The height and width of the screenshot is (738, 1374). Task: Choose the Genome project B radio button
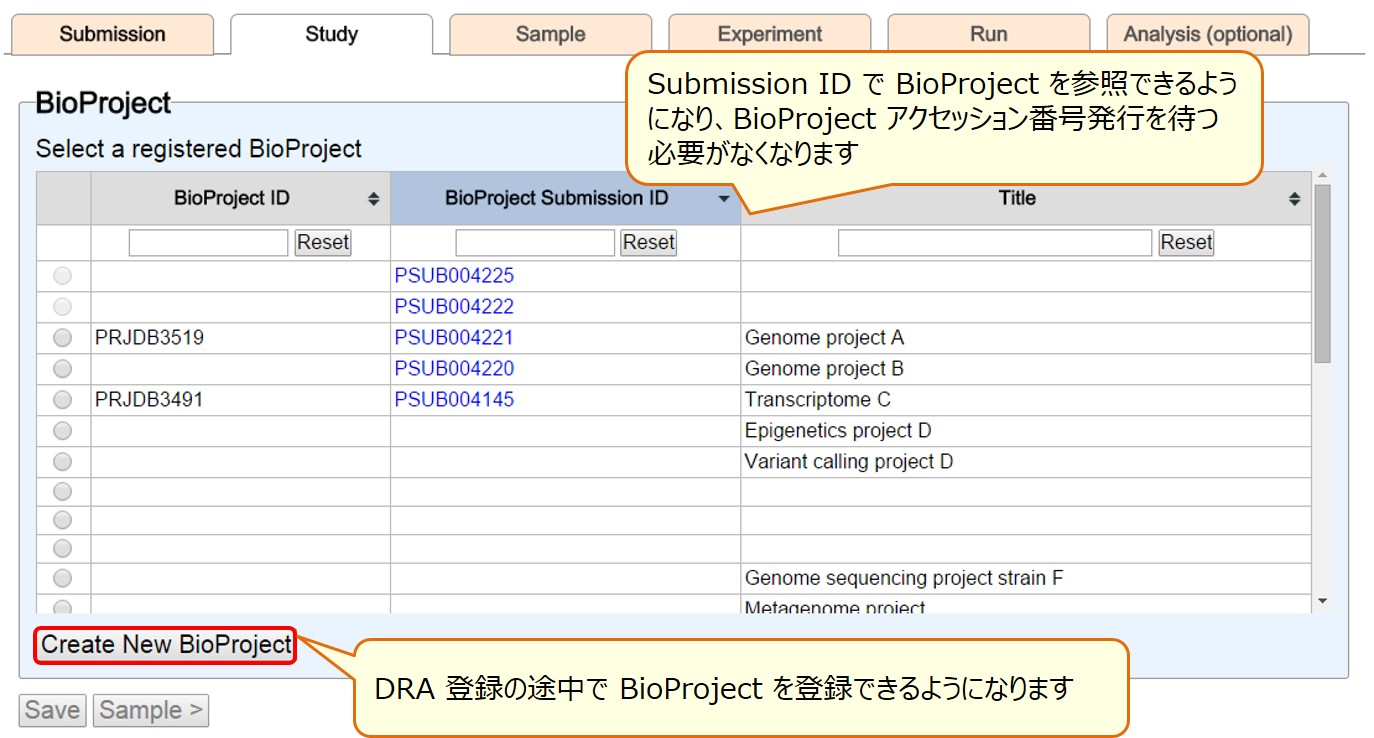[x=63, y=369]
